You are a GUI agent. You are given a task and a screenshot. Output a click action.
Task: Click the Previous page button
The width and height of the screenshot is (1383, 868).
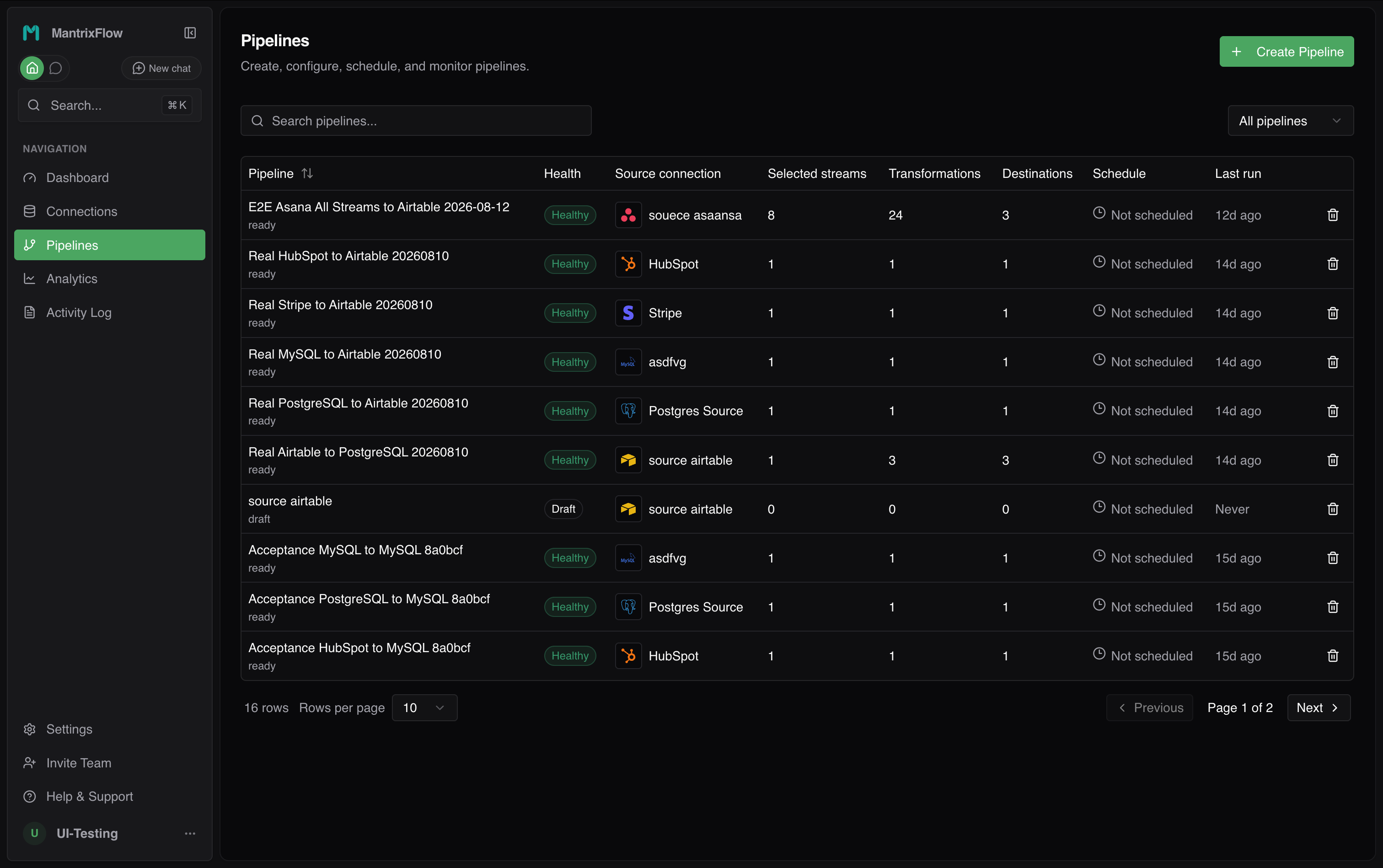coord(1149,707)
